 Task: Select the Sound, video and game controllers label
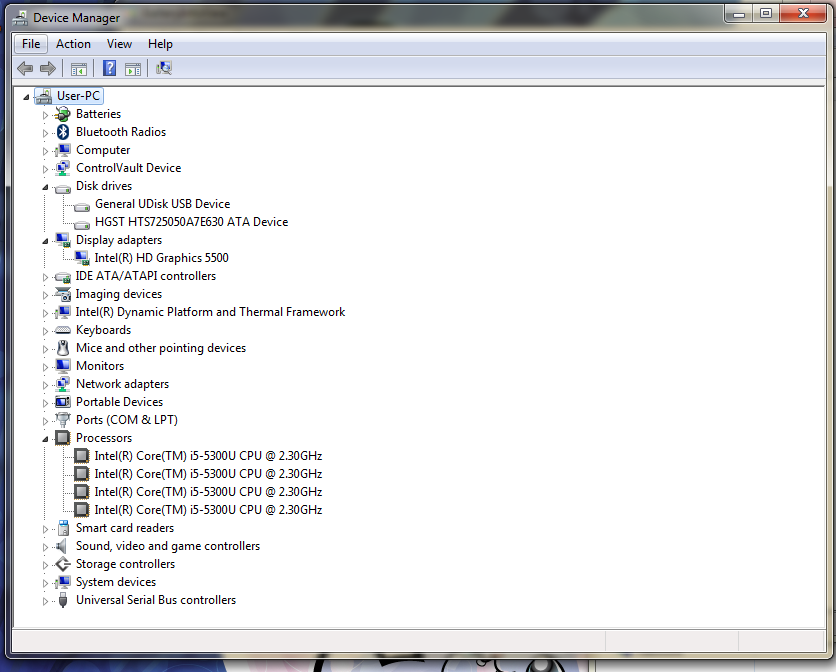point(168,546)
